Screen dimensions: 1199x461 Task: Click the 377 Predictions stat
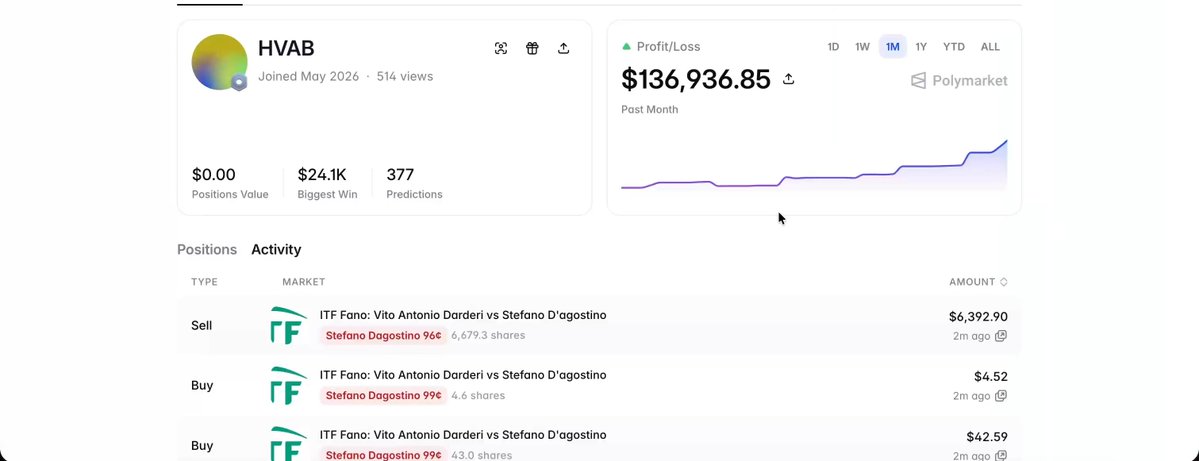pyautogui.click(x=414, y=183)
